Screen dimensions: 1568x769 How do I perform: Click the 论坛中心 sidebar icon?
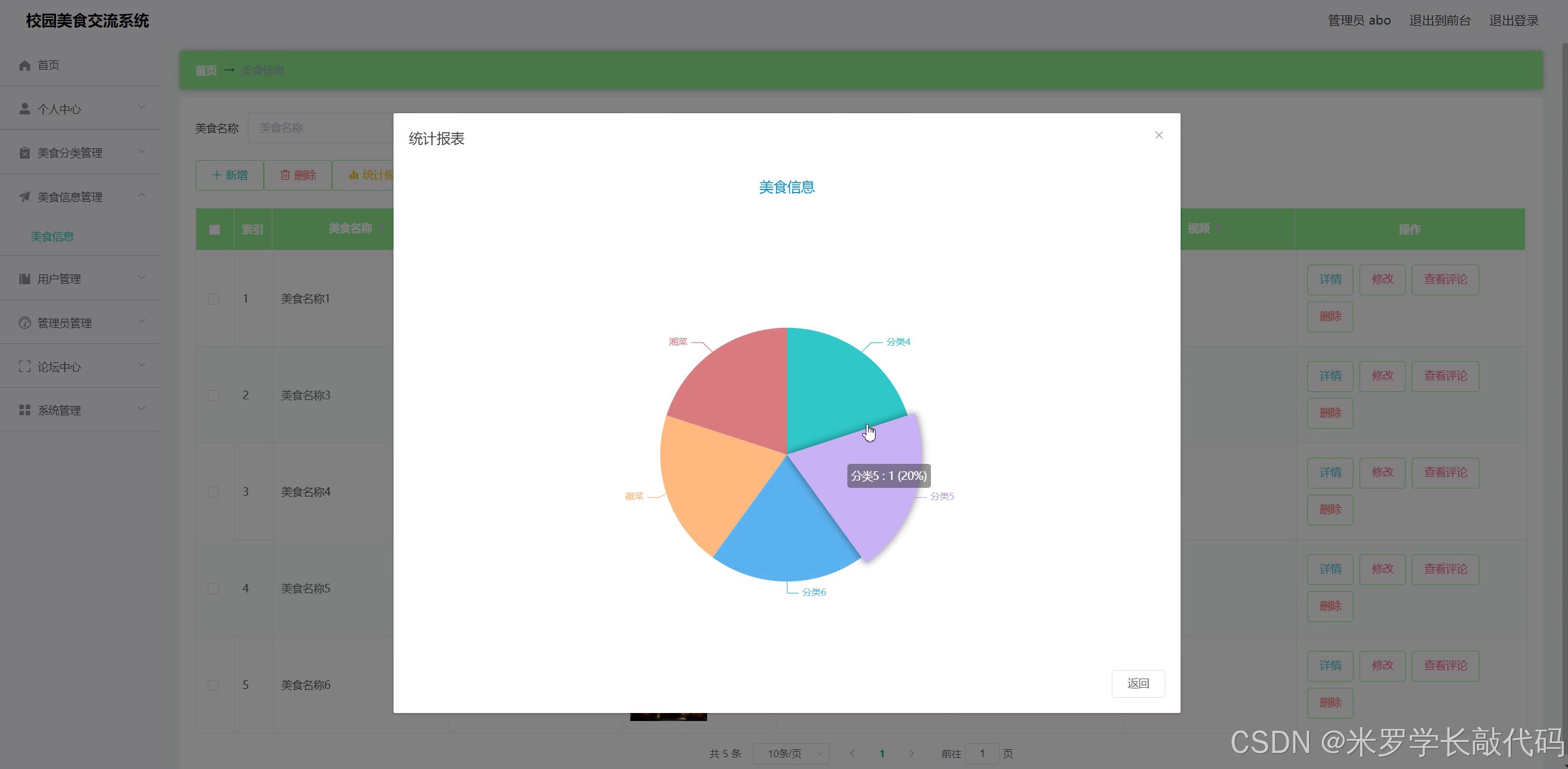click(x=25, y=366)
